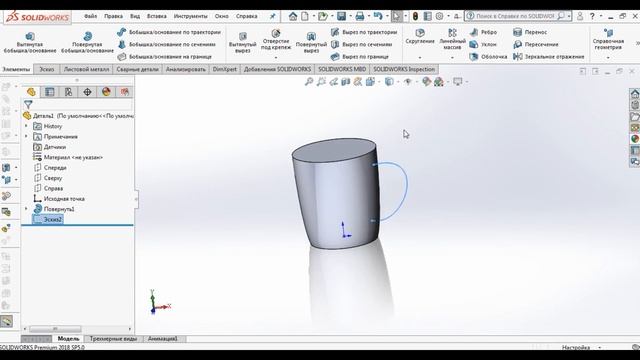Click the Линейный массив tool
The width and height of the screenshot is (640, 360).
452,39
